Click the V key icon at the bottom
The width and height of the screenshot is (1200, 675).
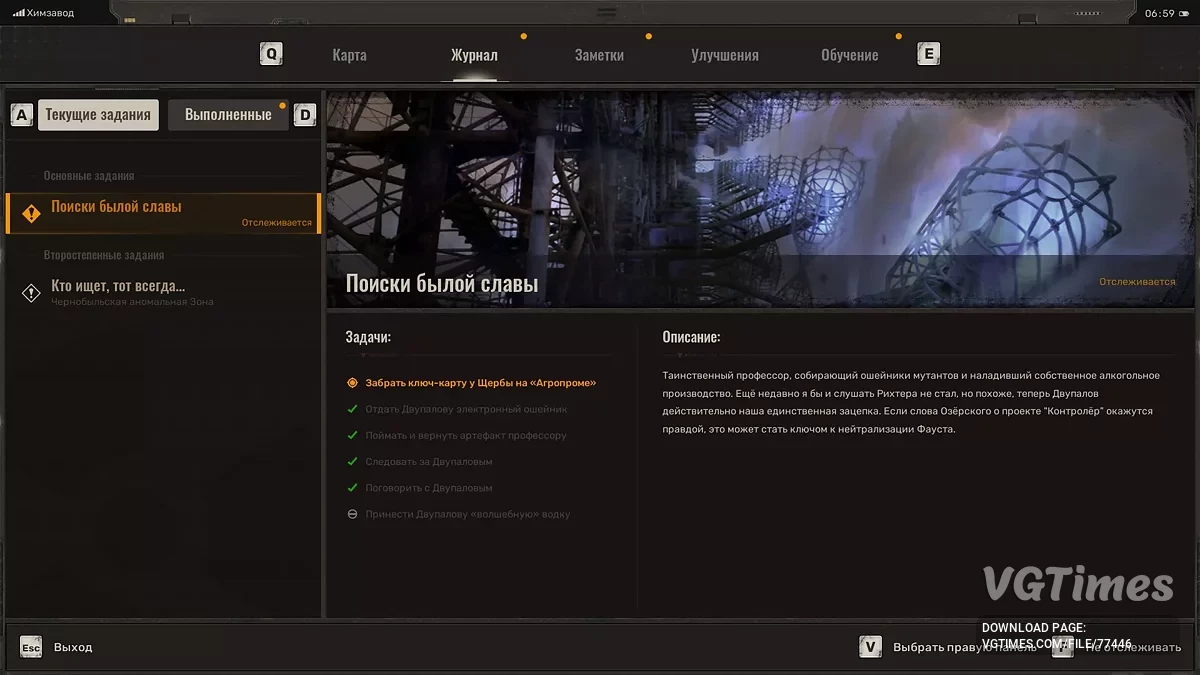870,647
